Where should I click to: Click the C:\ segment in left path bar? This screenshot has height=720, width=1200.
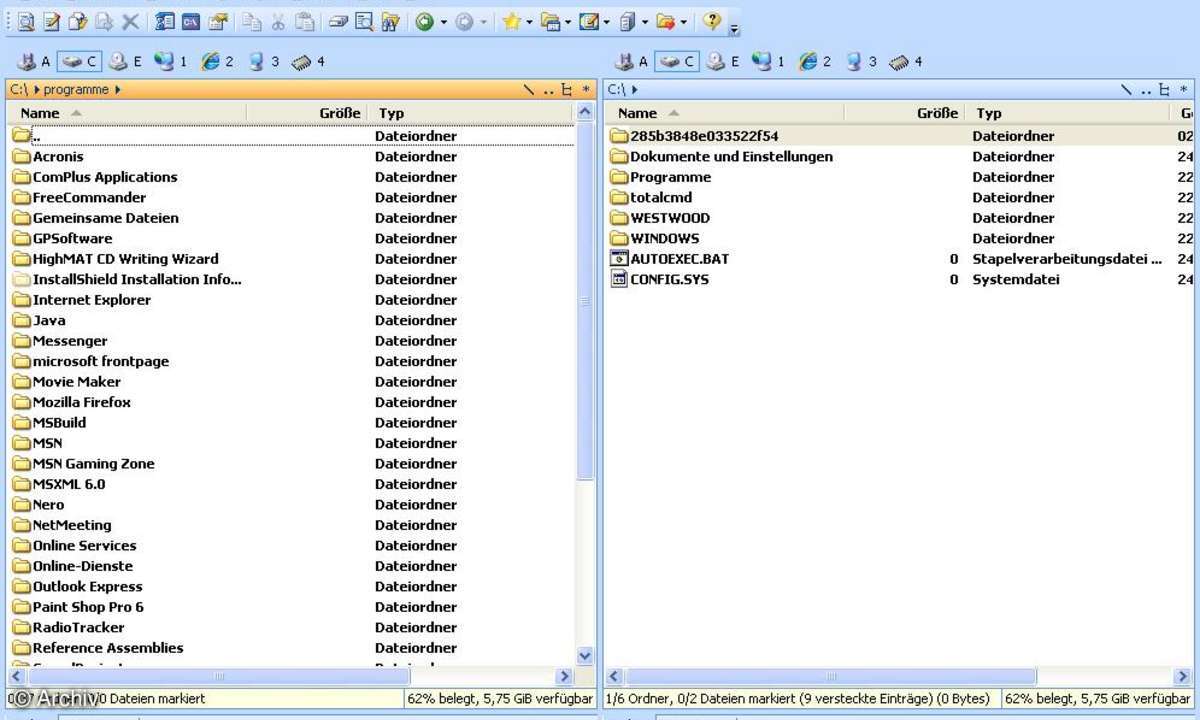19,90
